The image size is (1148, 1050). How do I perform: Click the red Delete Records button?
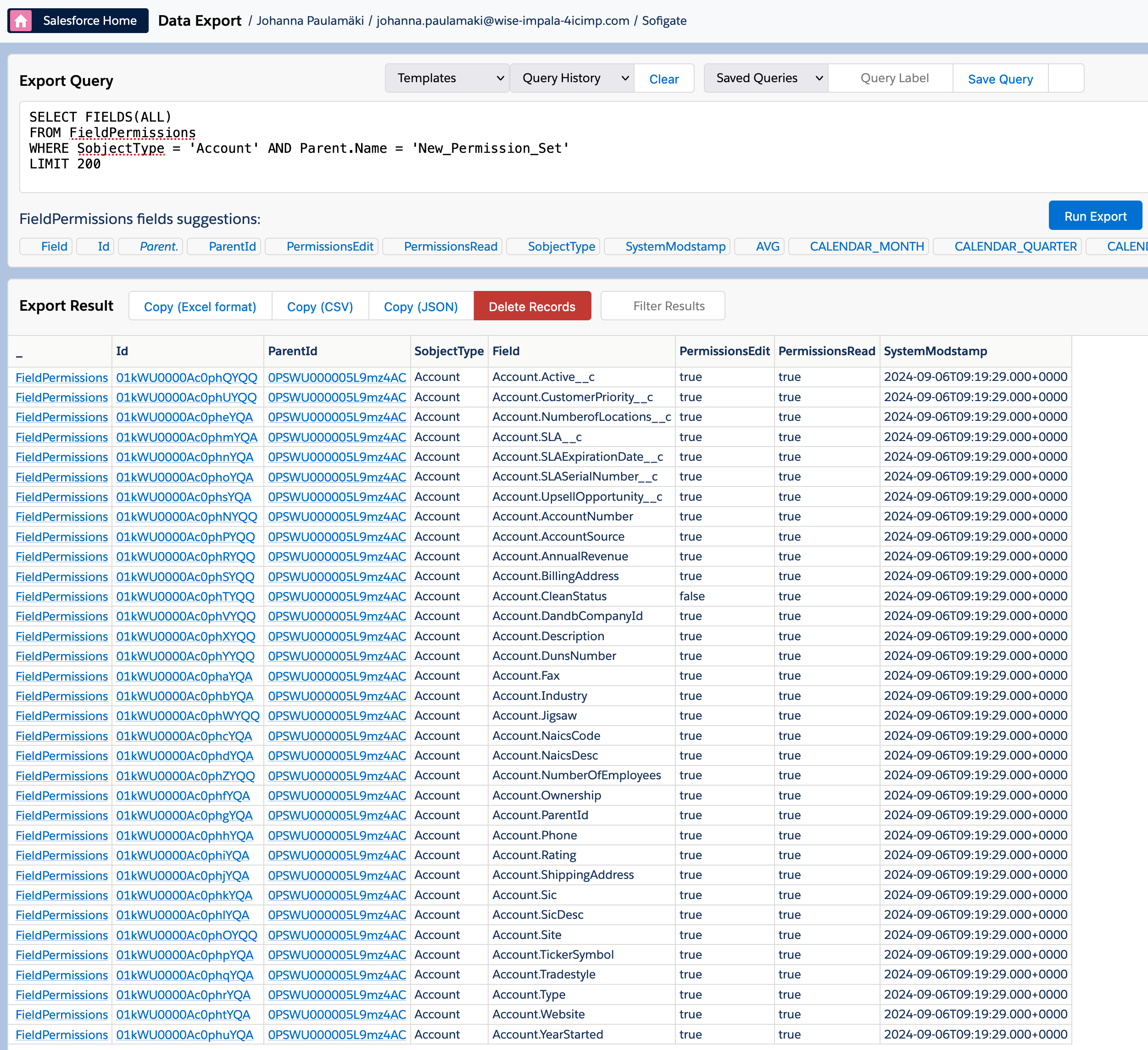click(x=532, y=307)
